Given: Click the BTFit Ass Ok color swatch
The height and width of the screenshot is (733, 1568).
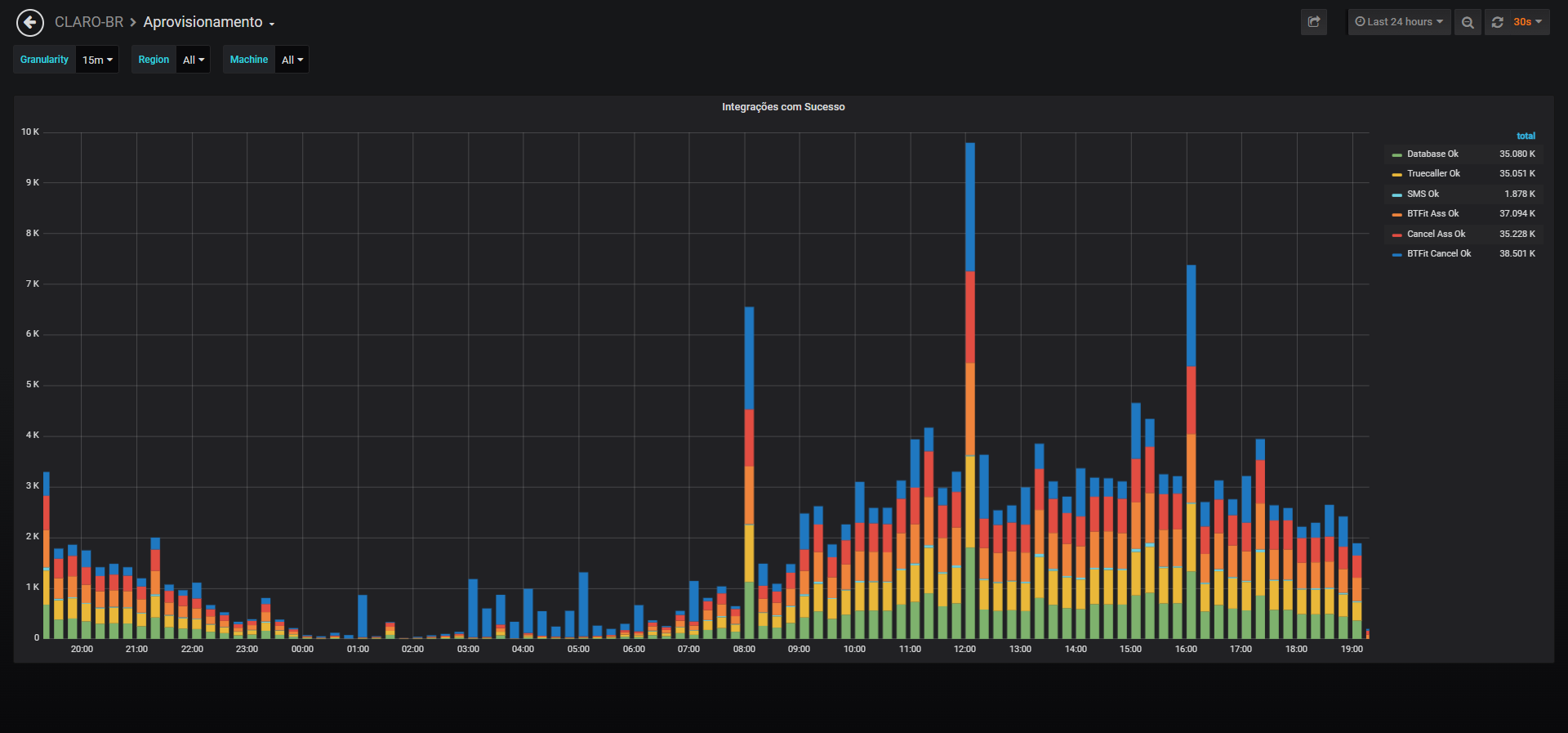Looking at the screenshot, I should click(1396, 214).
